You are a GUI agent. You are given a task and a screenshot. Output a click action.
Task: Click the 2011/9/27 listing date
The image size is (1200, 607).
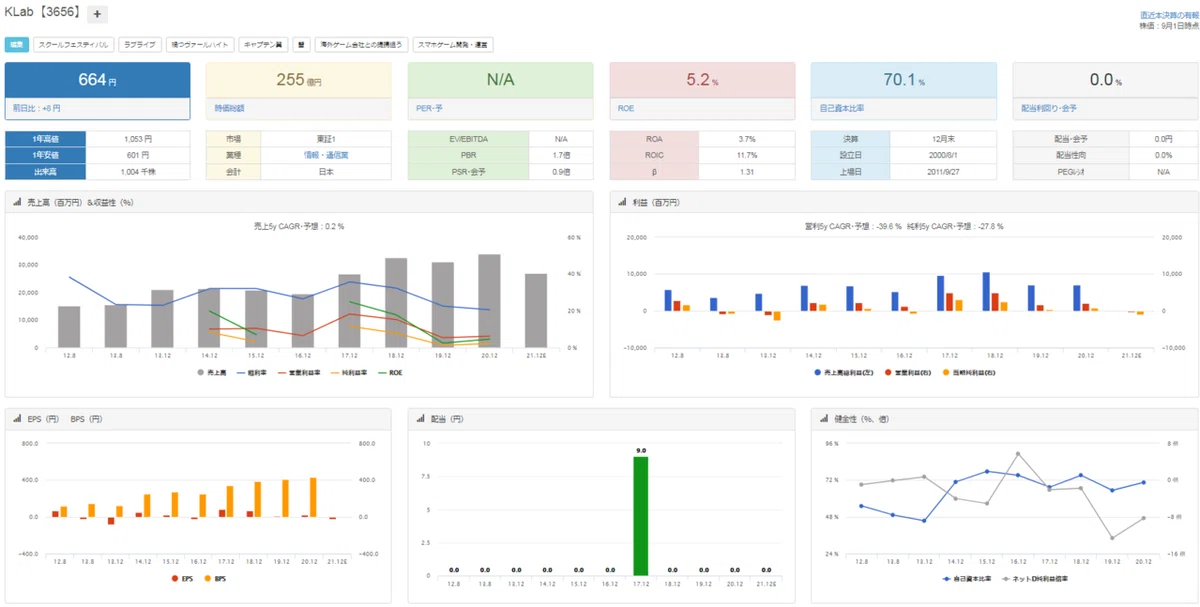pos(941,172)
